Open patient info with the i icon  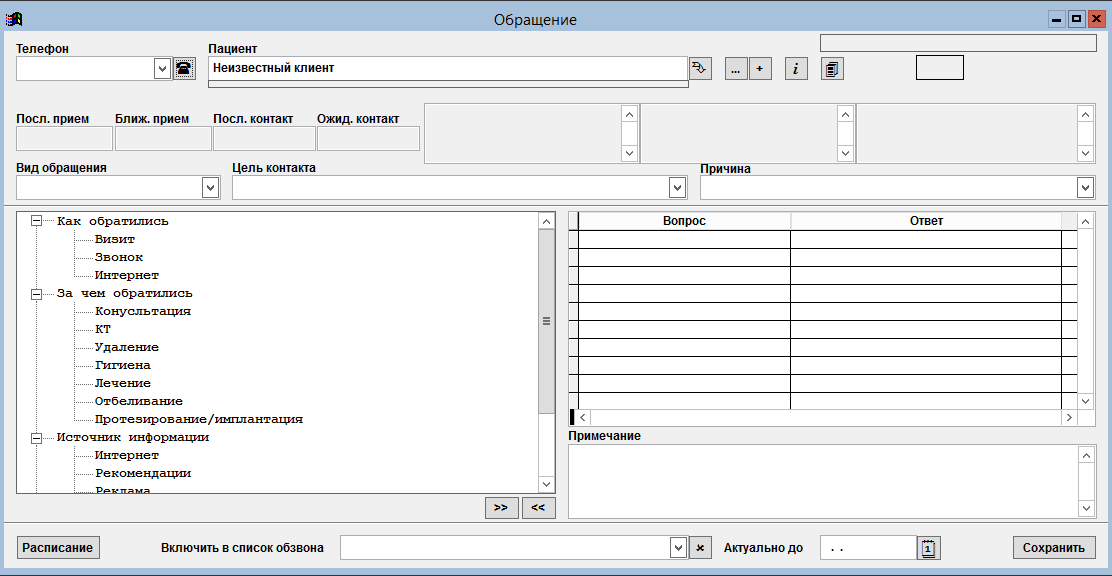(796, 68)
